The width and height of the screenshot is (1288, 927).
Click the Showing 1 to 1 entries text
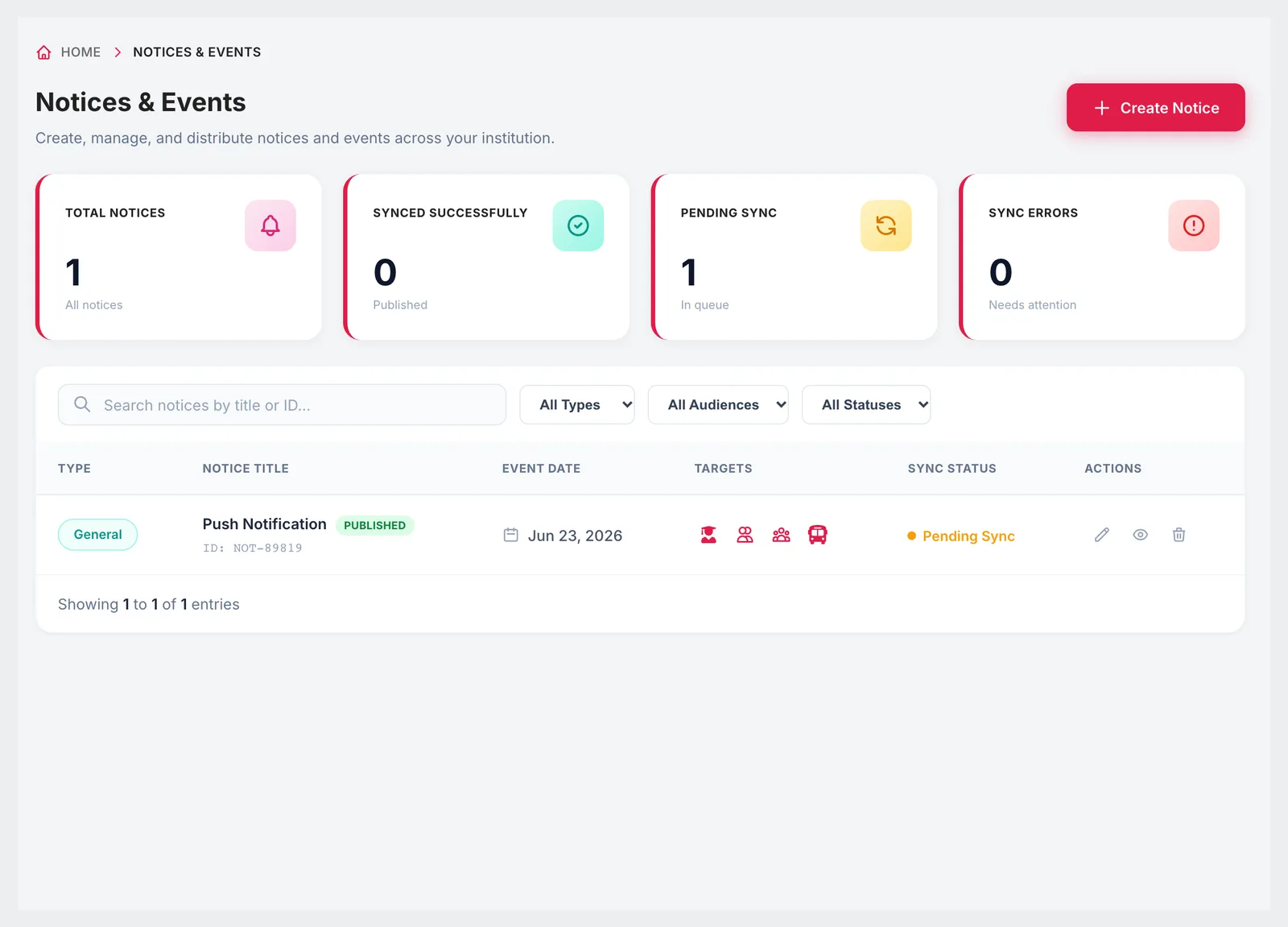pyautogui.click(x=149, y=604)
